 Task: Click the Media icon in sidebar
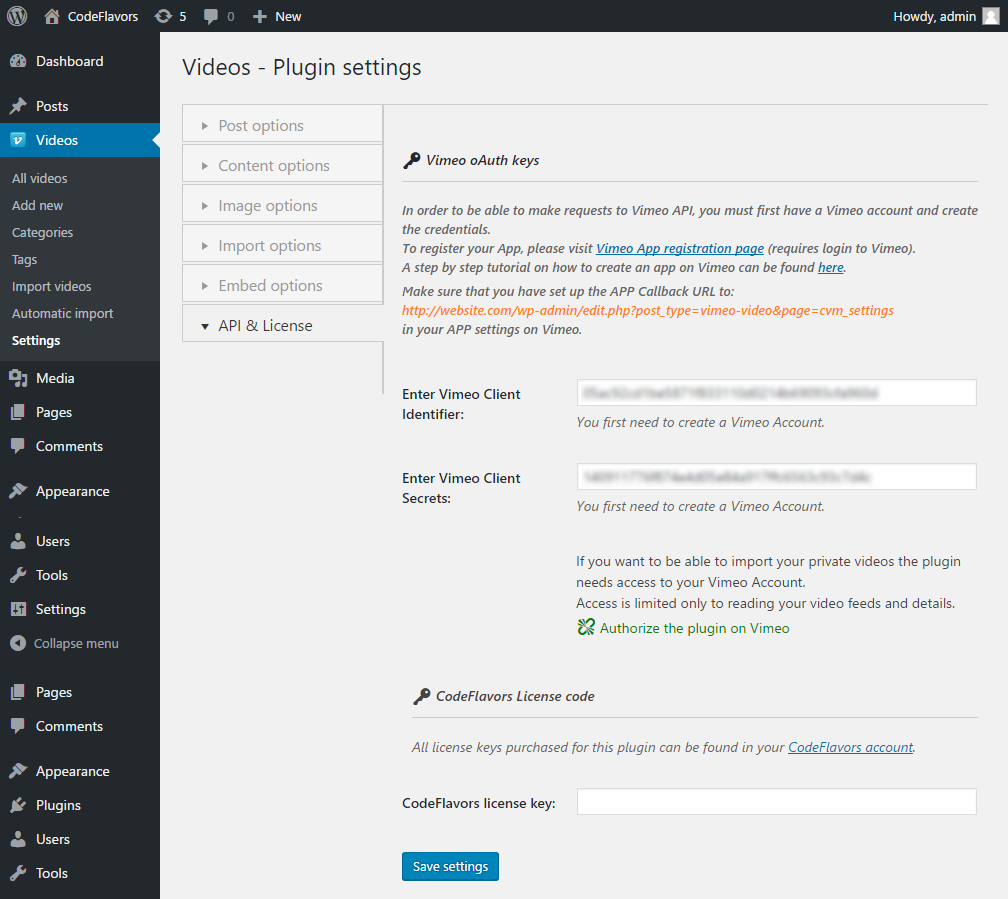click(x=18, y=378)
